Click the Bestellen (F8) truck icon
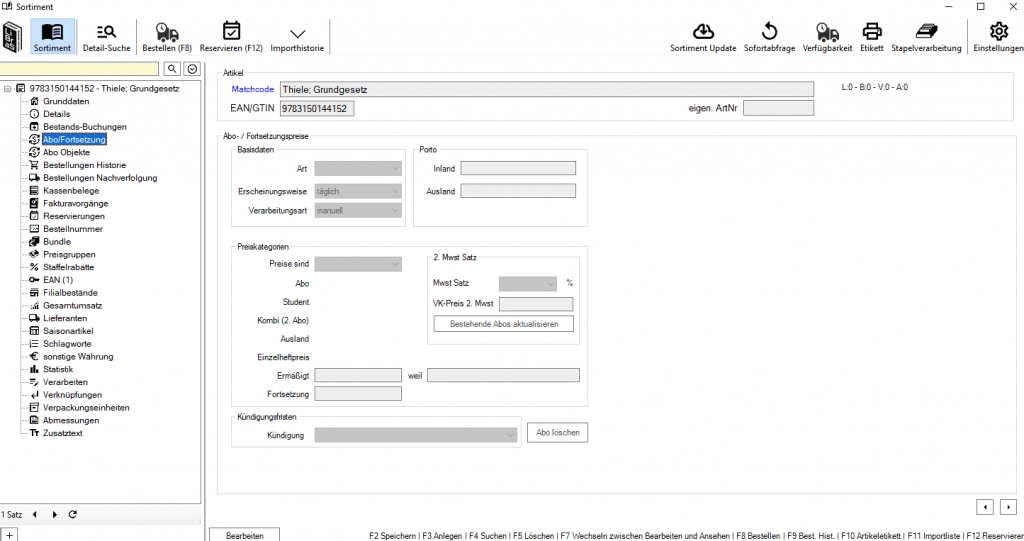Image resolution: width=1024 pixels, height=541 pixels. click(x=167, y=34)
